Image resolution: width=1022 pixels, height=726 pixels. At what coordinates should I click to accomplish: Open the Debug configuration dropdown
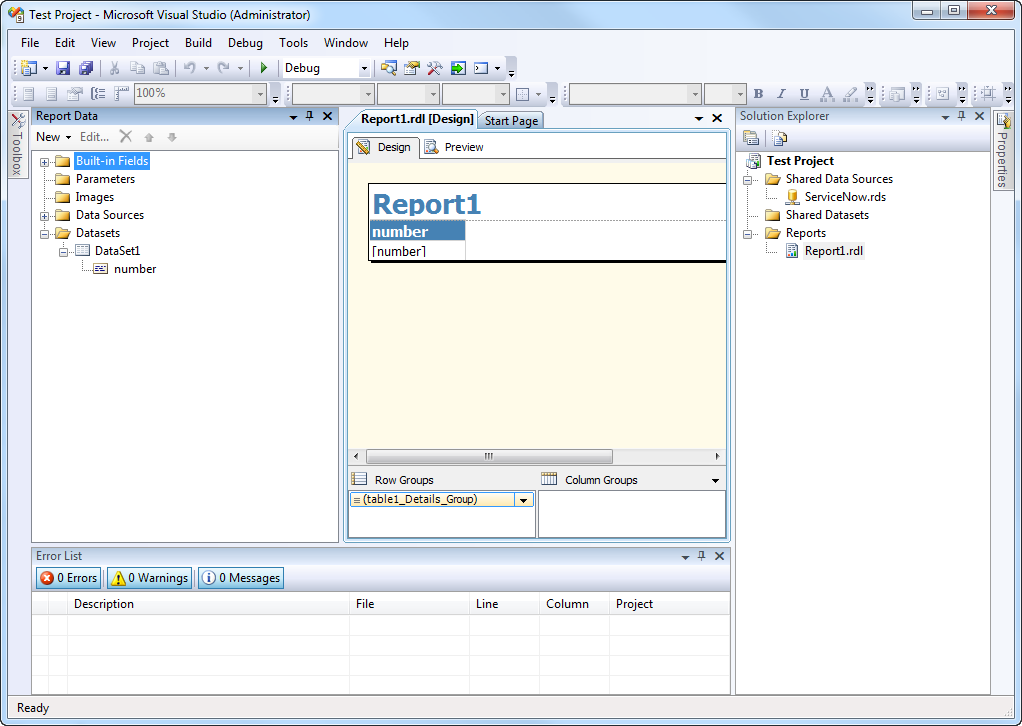[x=364, y=68]
